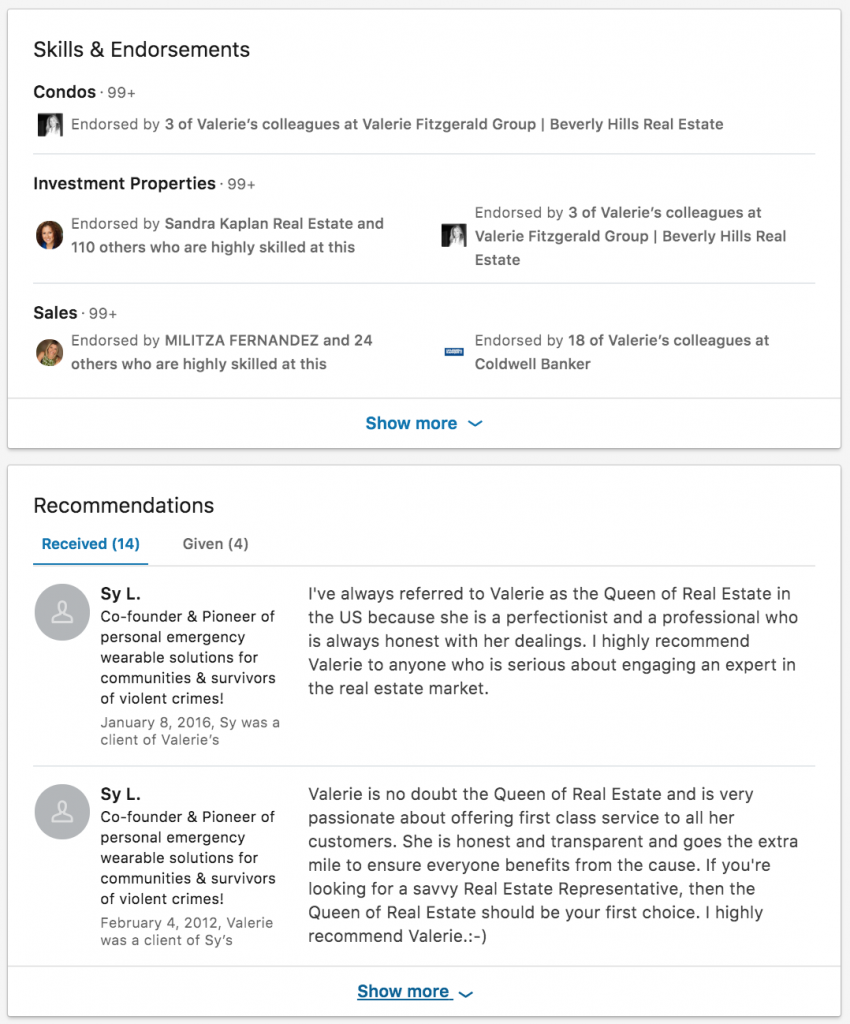This screenshot has height=1024, width=850.
Task: Switch to the Received (14) tab
Action: (91, 544)
